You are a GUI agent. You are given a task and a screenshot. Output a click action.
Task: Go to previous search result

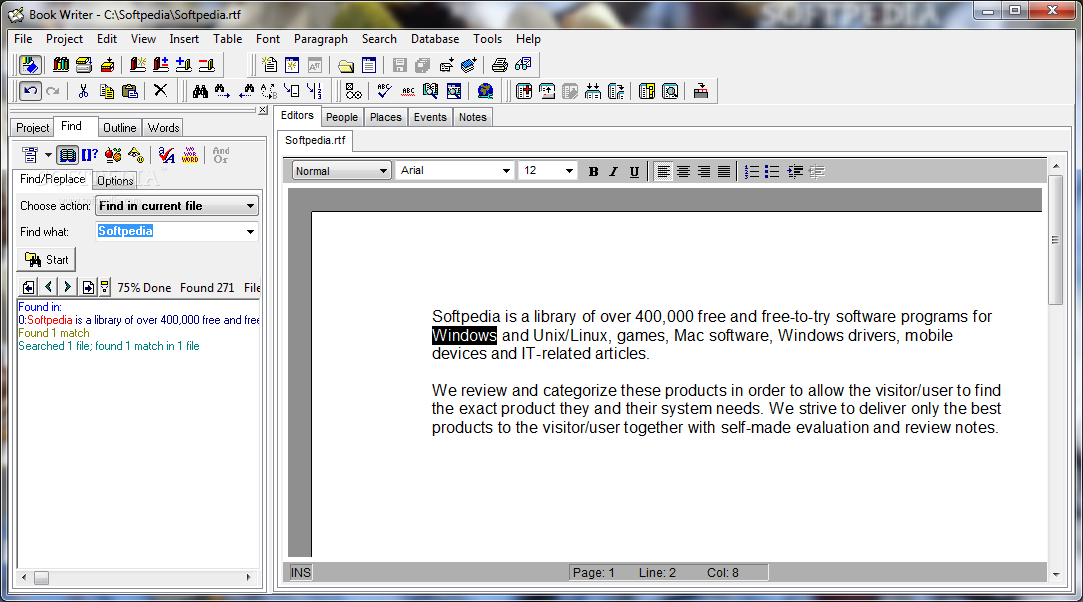click(x=48, y=287)
